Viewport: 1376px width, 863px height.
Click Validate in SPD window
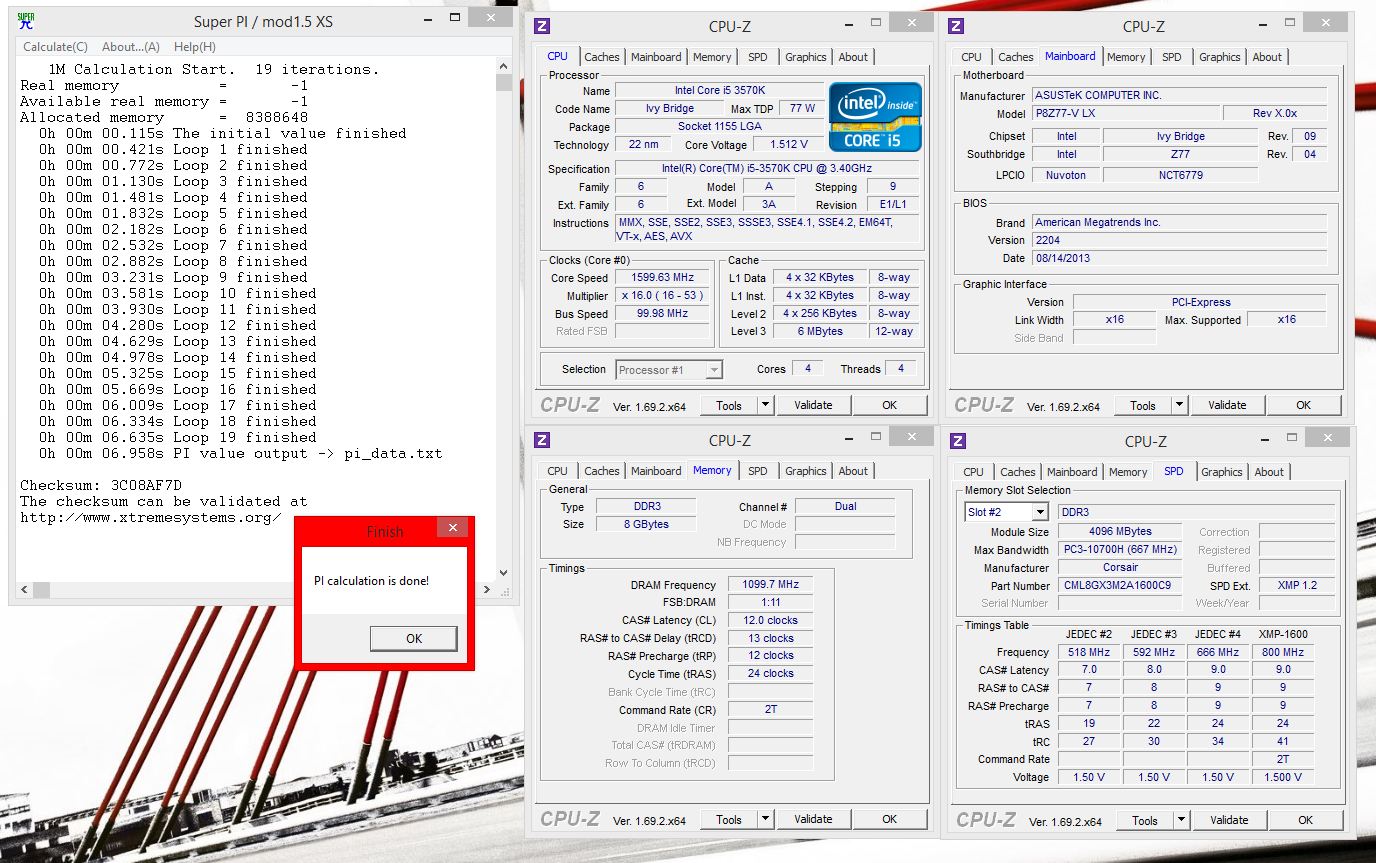(1229, 820)
